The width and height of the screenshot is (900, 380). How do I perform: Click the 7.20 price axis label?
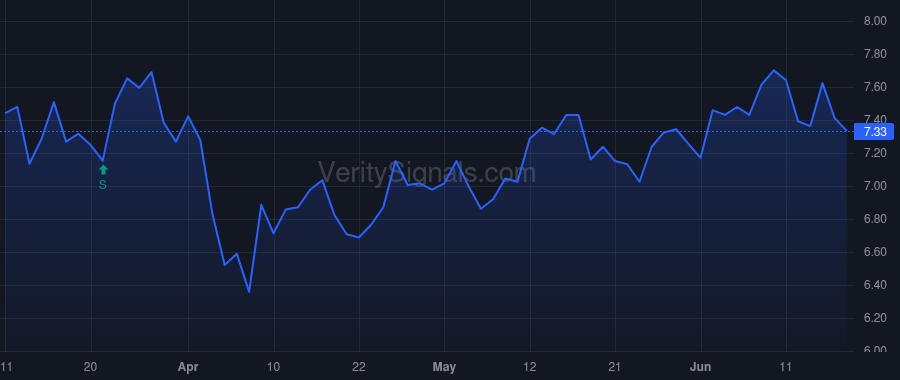[x=875, y=153]
